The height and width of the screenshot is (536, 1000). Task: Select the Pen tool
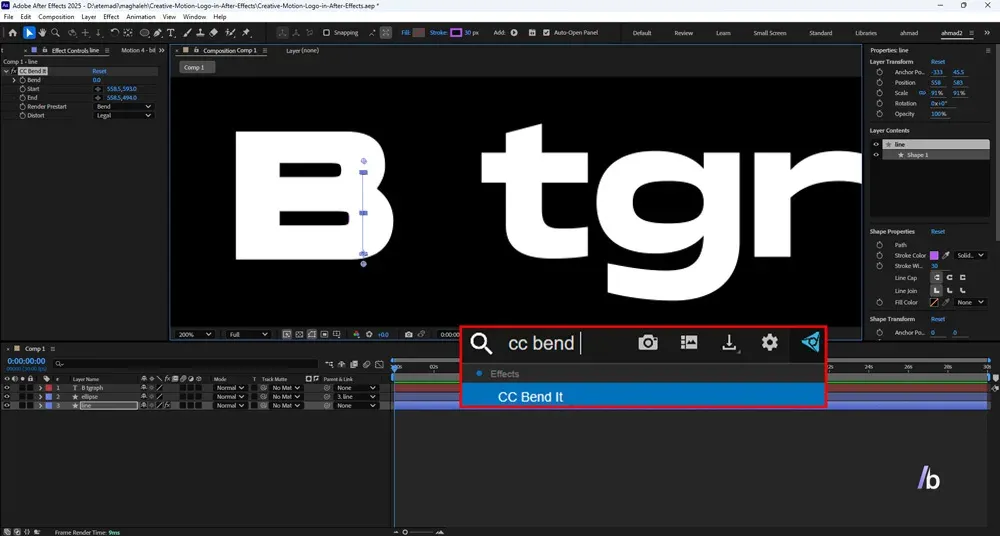click(x=158, y=33)
